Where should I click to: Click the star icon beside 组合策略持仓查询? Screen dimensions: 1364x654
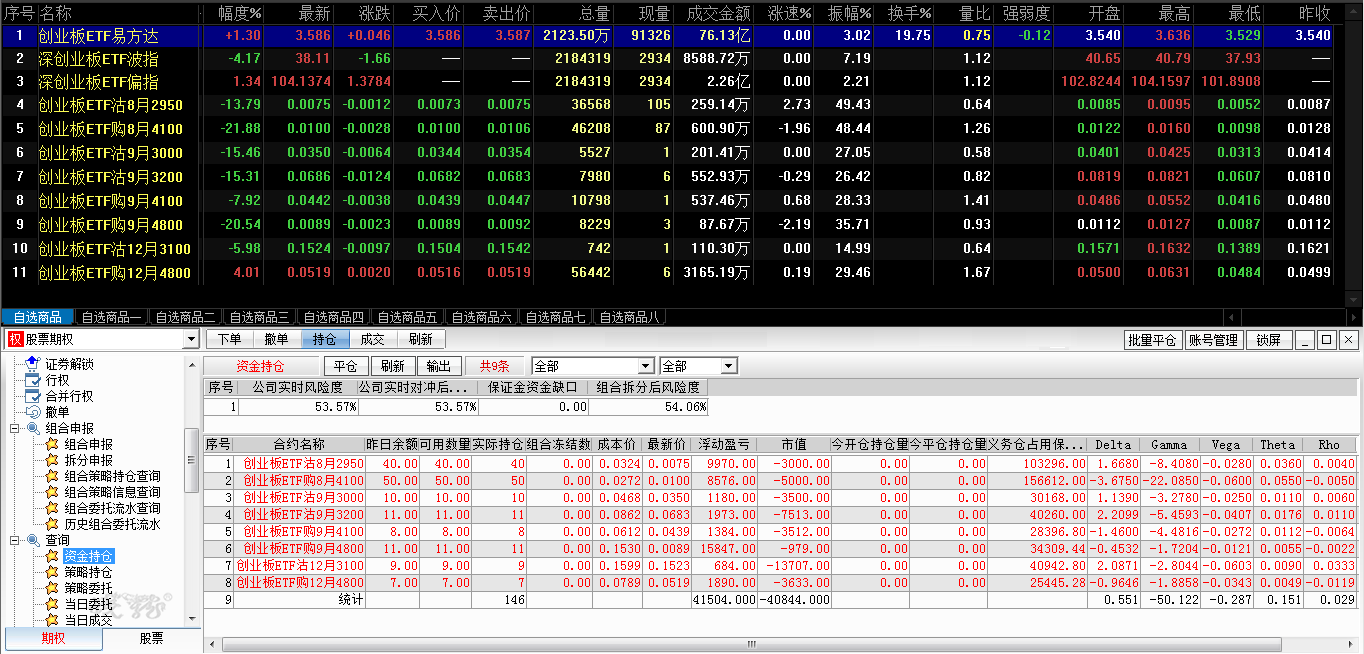(x=52, y=476)
